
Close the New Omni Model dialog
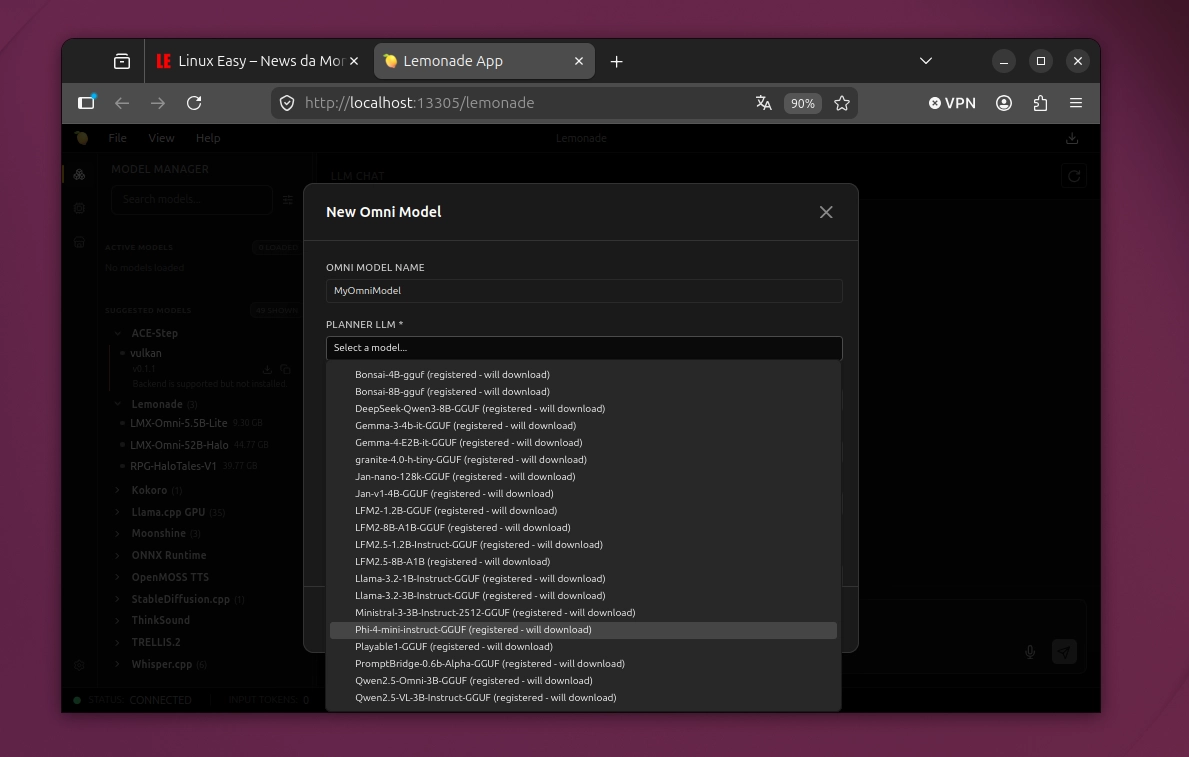tap(826, 212)
